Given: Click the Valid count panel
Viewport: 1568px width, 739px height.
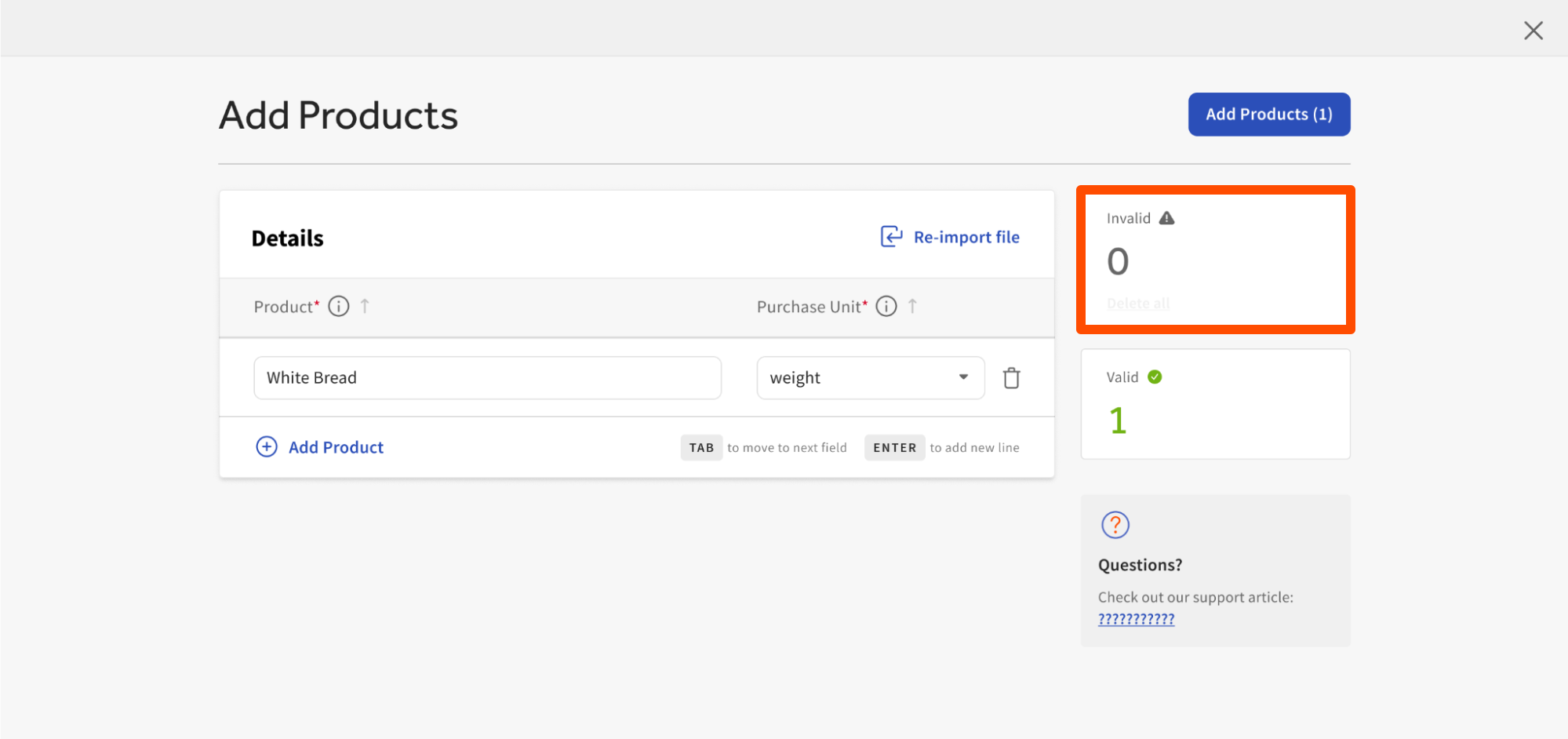Looking at the screenshot, I should [1215, 403].
